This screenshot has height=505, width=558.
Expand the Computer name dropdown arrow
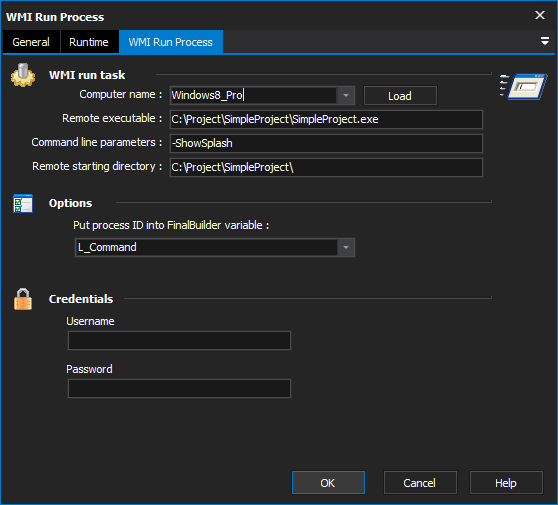tap(346, 95)
